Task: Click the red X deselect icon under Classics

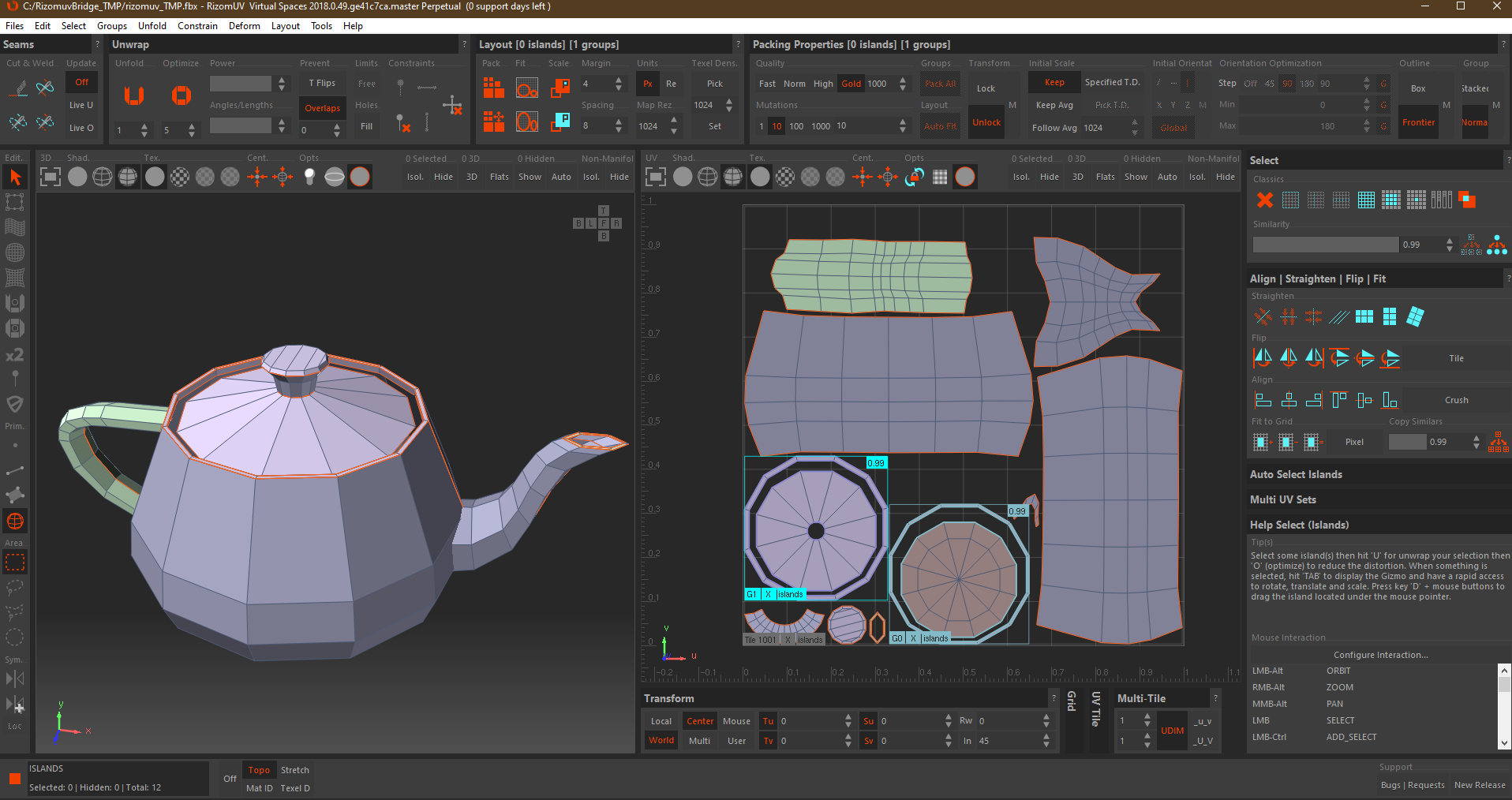Action: 1264,200
